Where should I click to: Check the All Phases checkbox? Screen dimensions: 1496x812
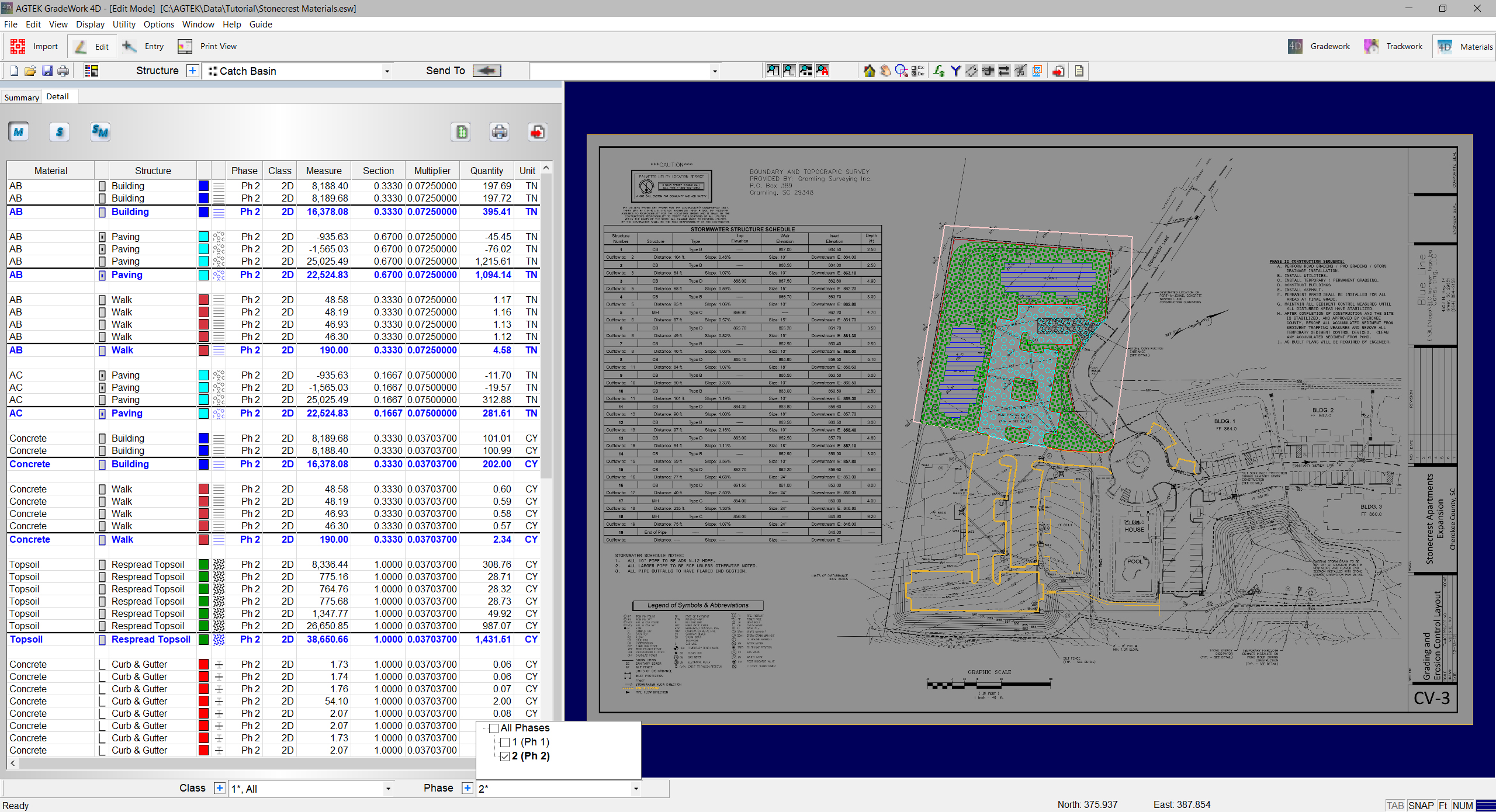point(494,728)
